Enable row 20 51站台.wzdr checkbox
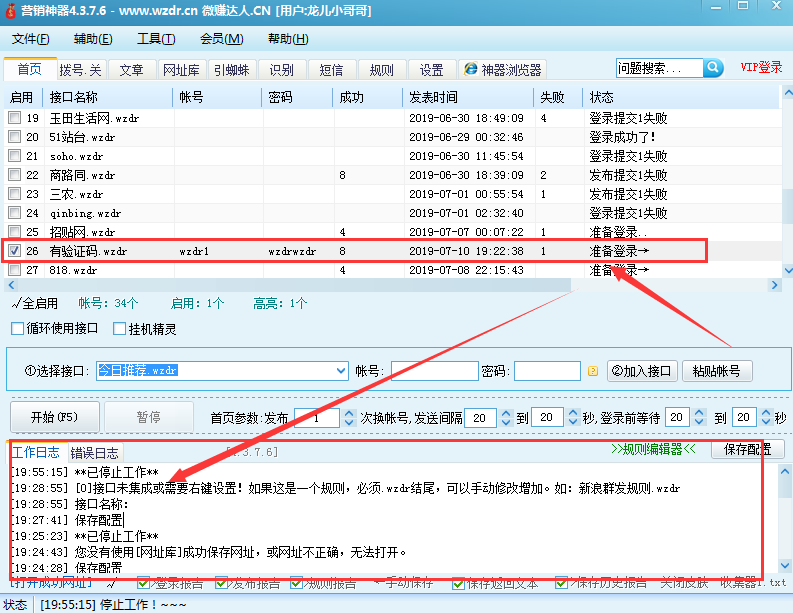793x613 pixels. (x=15, y=137)
